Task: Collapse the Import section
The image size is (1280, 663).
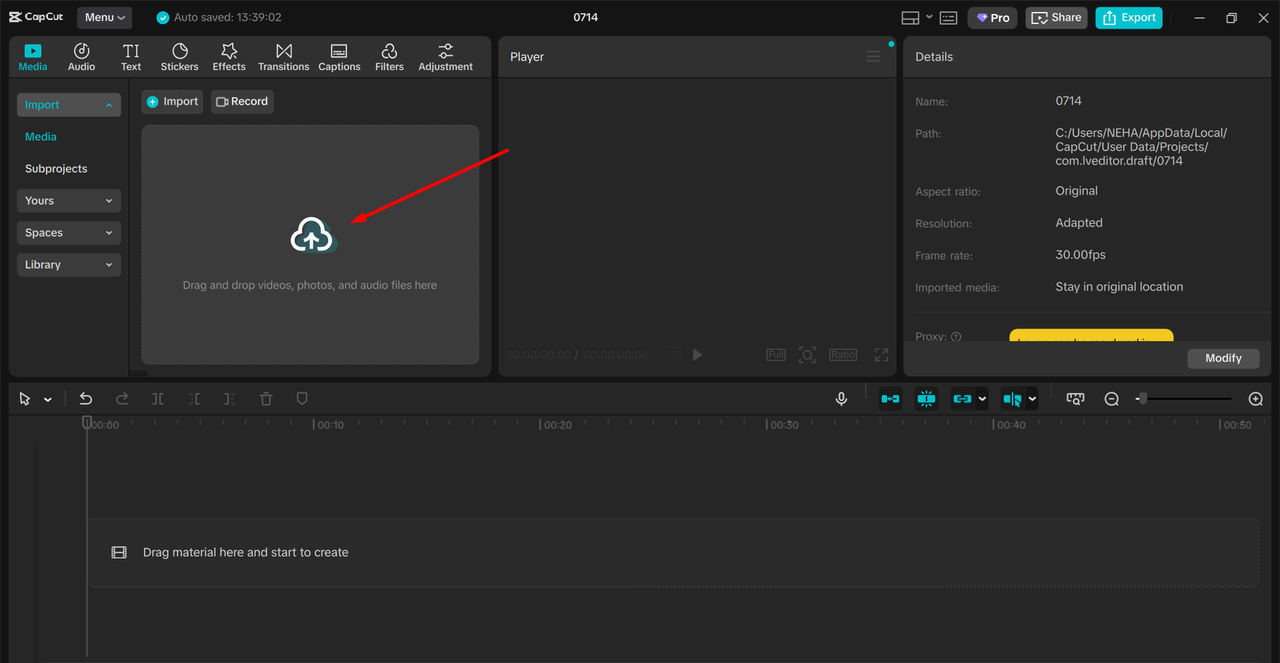Action: pos(69,105)
